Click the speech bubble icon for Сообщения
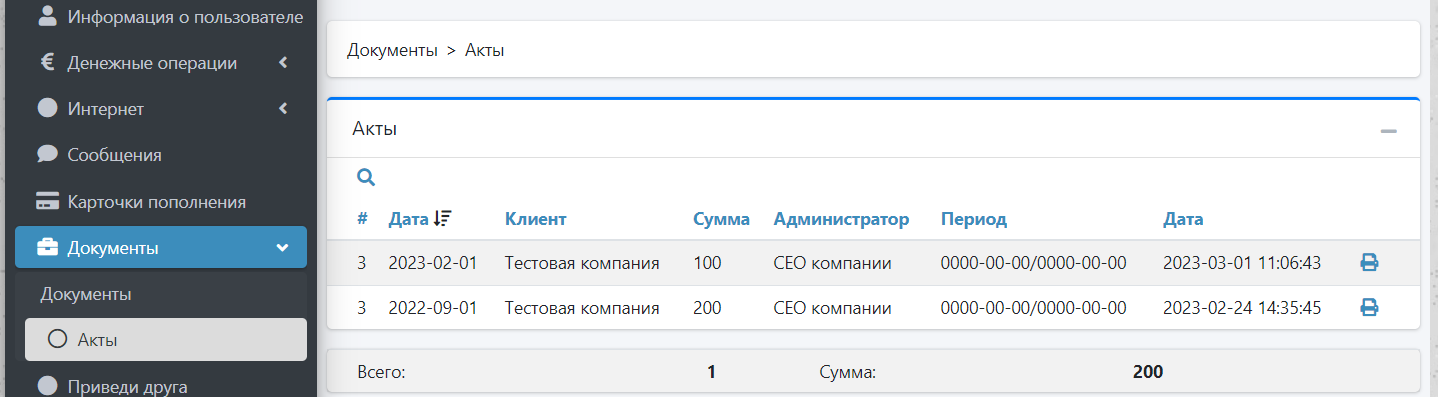1438x397 pixels. pyautogui.click(x=47, y=154)
